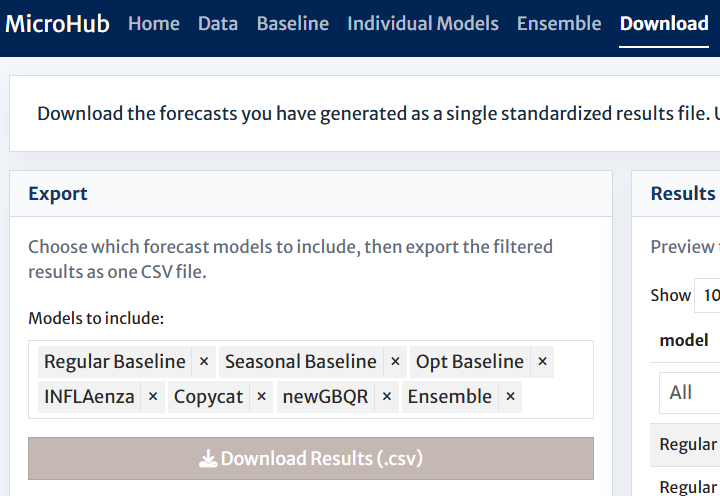
Task: Remove Seasonal Baseline from selected models
Action: tap(395, 362)
